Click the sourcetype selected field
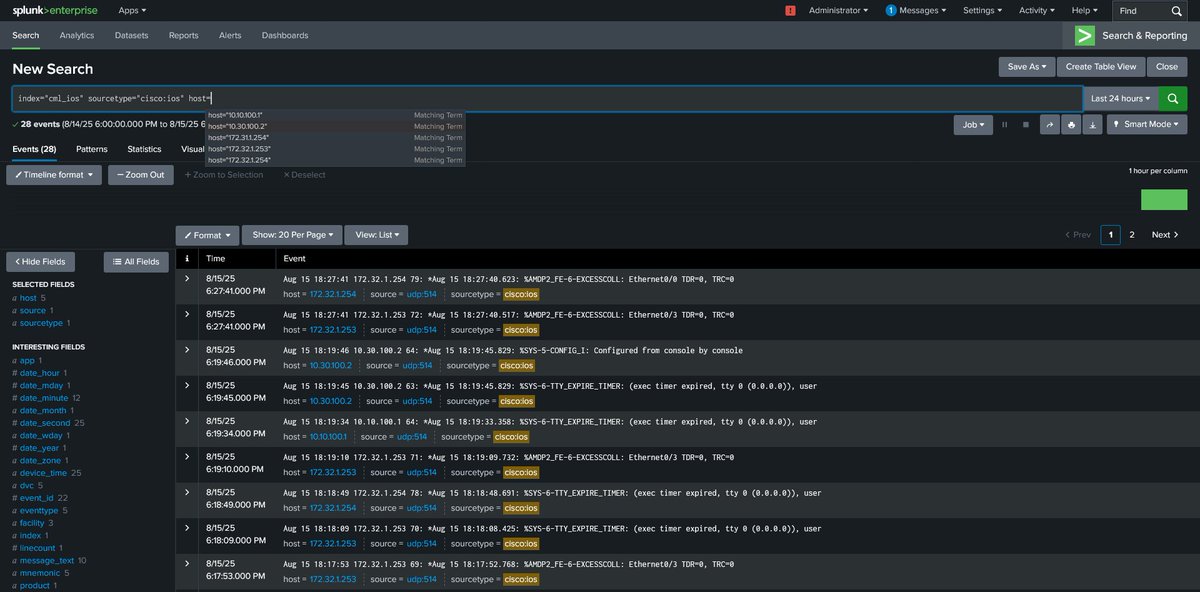1200x592 pixels. tap(41, 323)
